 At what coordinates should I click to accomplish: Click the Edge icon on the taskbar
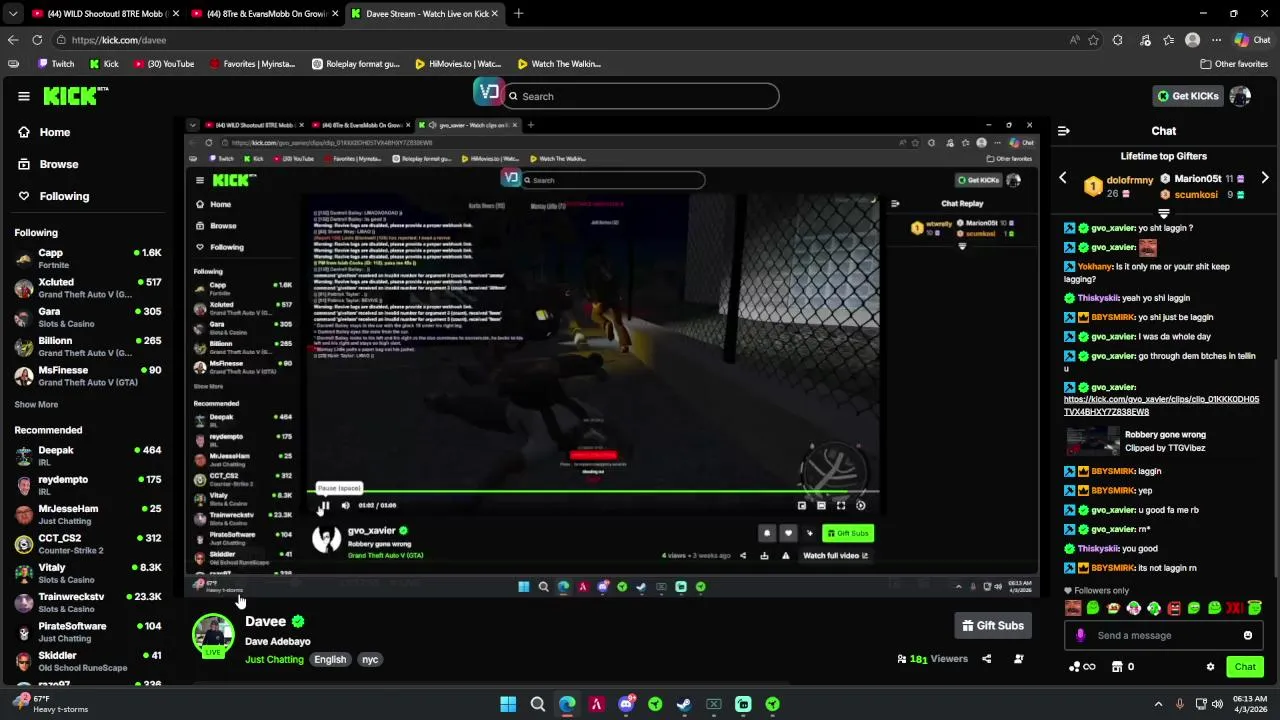[x=567, y=704]
